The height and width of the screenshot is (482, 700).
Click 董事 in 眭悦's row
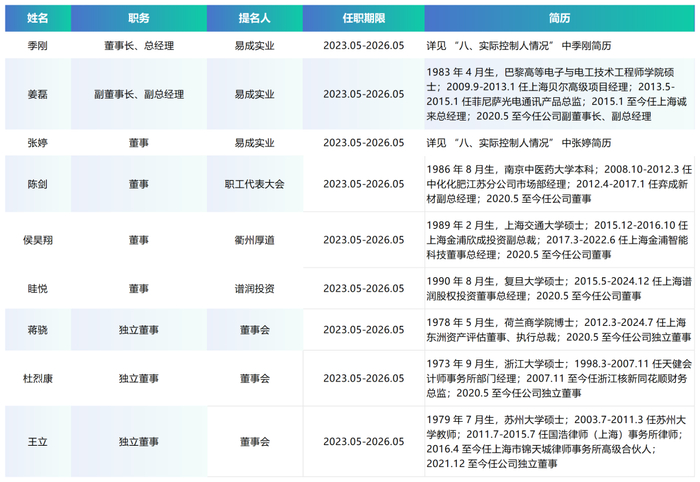[139, 289]
